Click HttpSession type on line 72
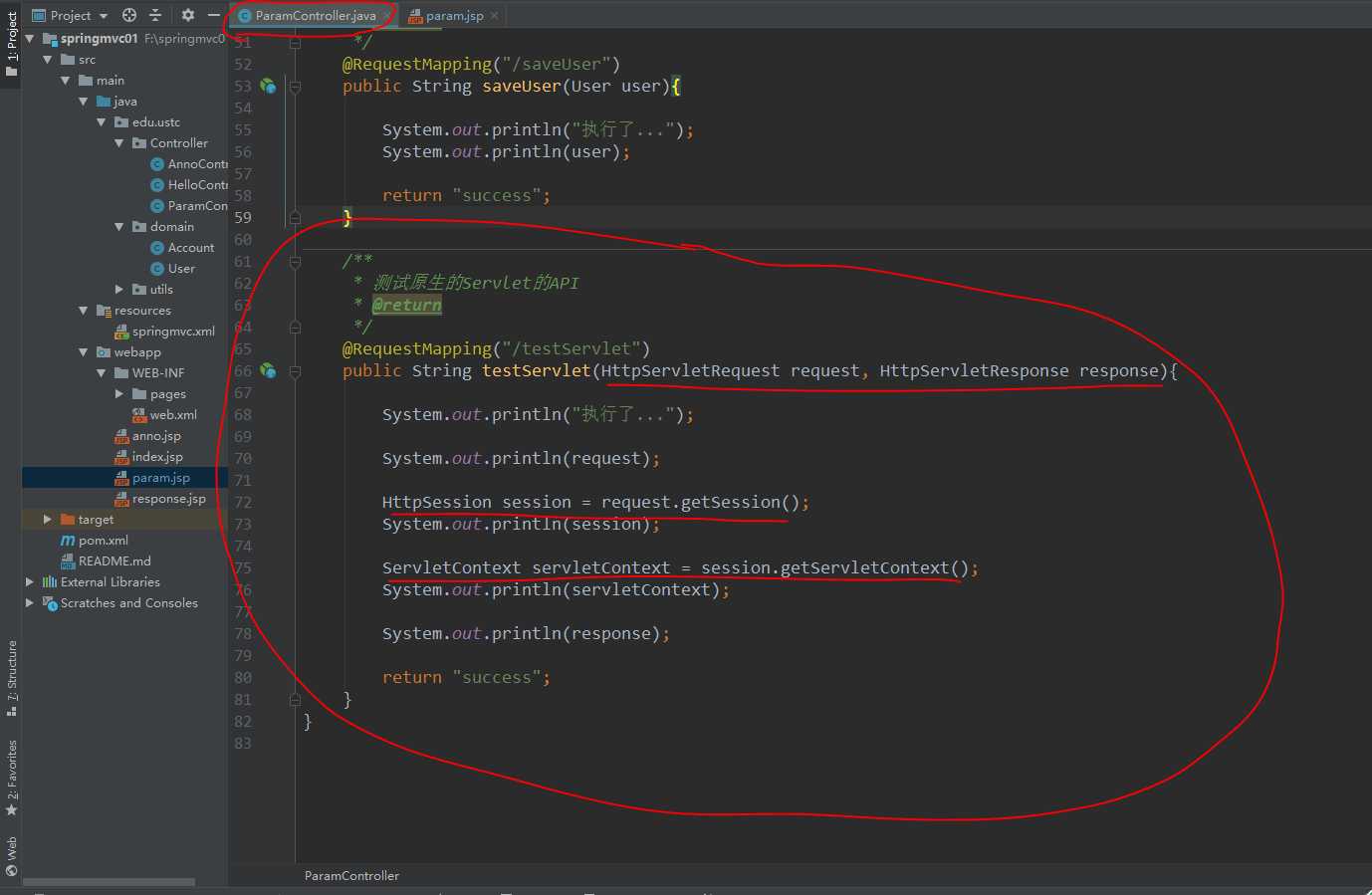Image resolution: width=1372 pixels, height=895 pixels. click(437, 502)
